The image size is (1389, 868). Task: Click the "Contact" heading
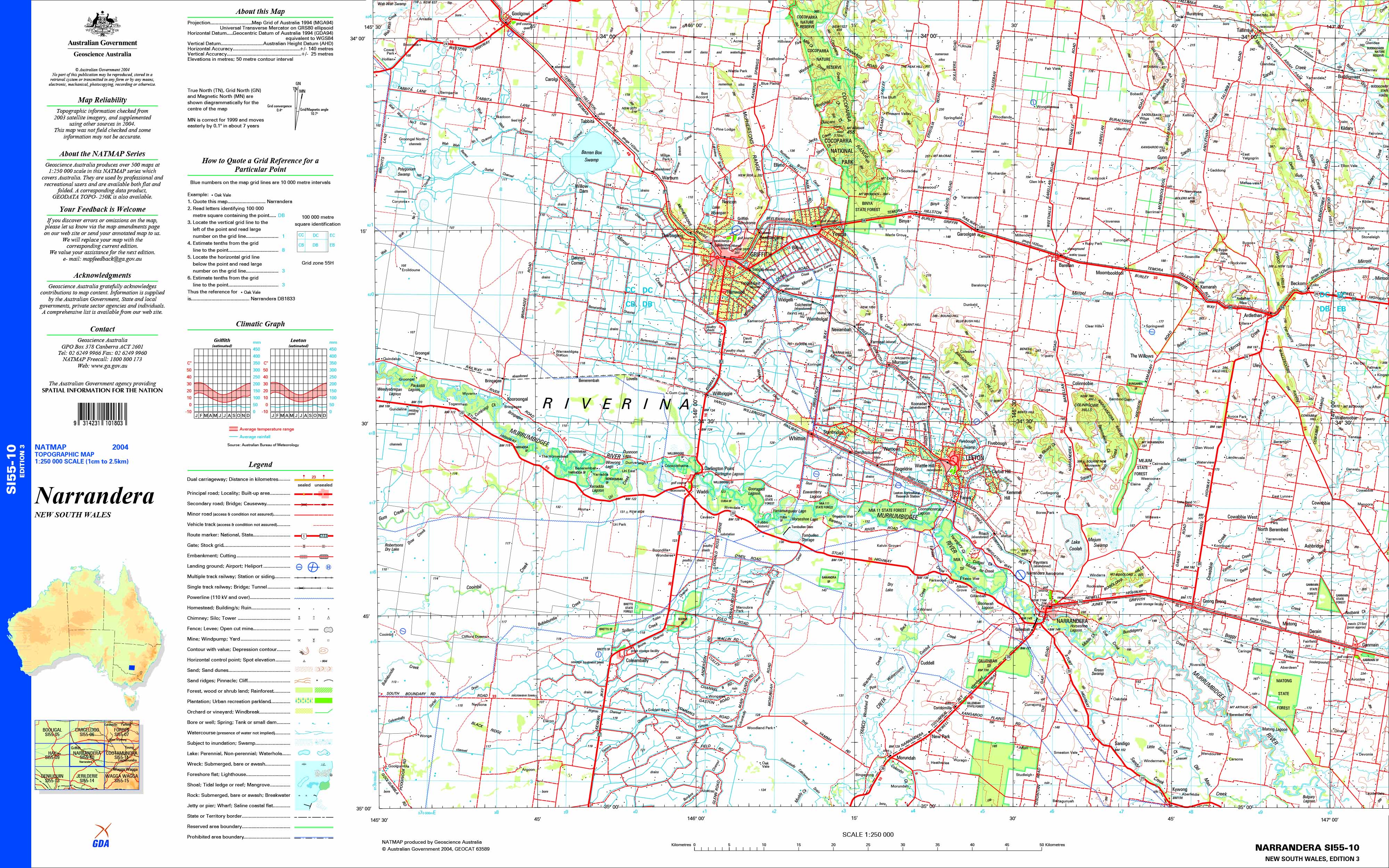coord(102,329)
